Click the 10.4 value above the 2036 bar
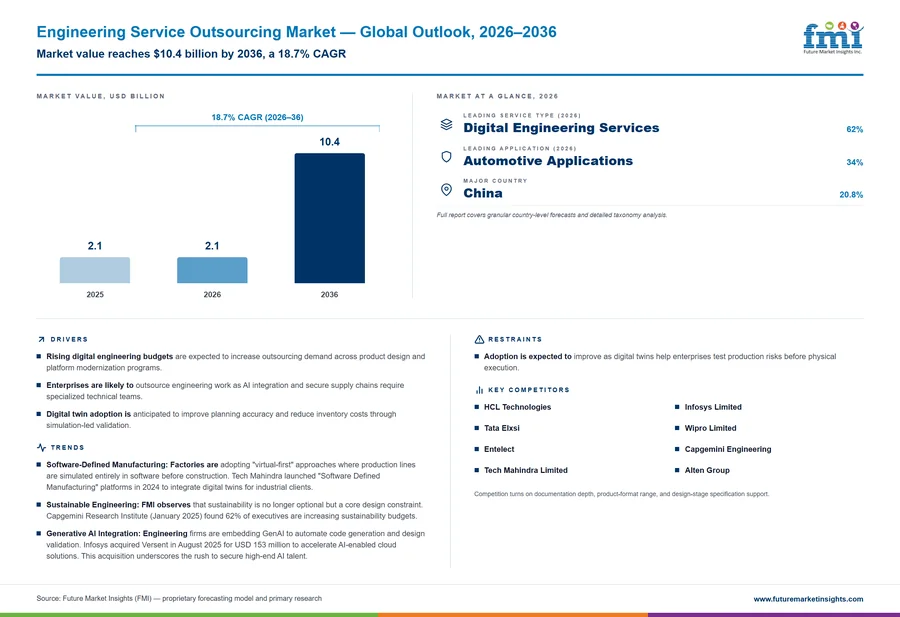900x617 pixels. (x=329, y=142)
